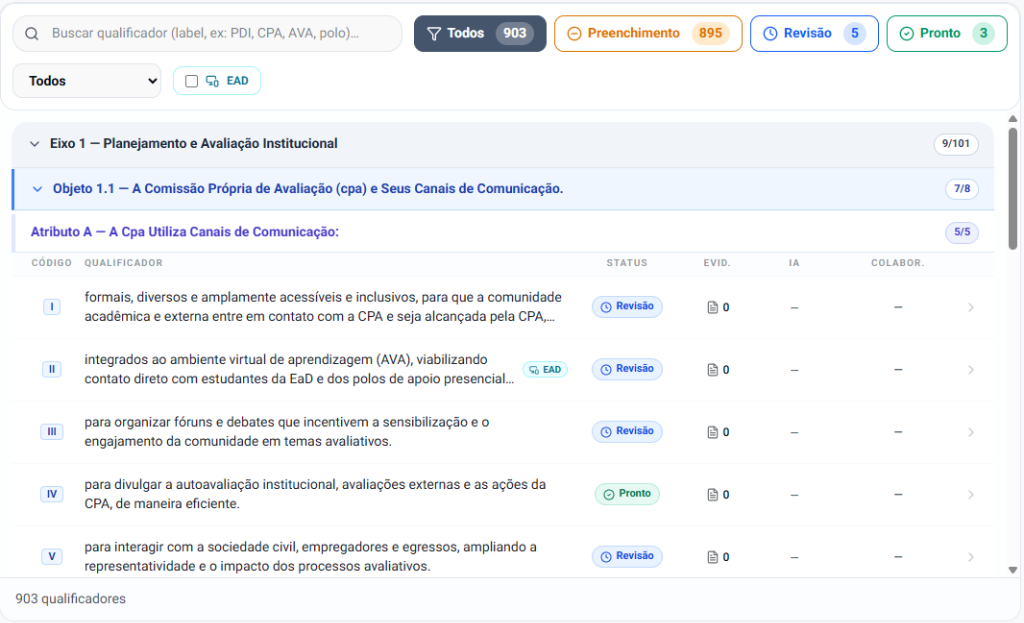This screenshot has width=1024, height=623.
Task: Click text 'para divulgar a autoavaliação institucional'
Action: coord(211,485)
